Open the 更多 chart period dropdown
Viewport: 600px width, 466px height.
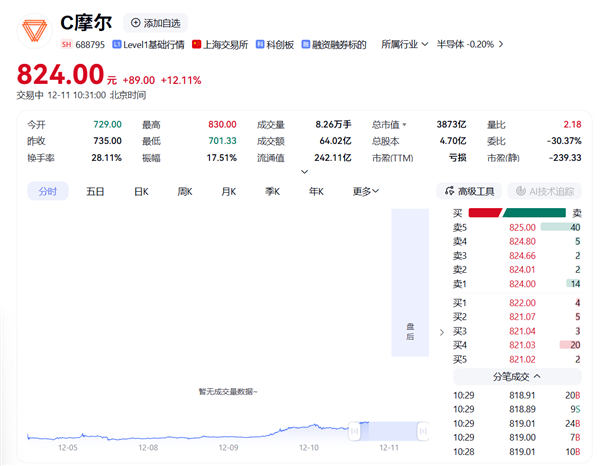pos(366,191)
